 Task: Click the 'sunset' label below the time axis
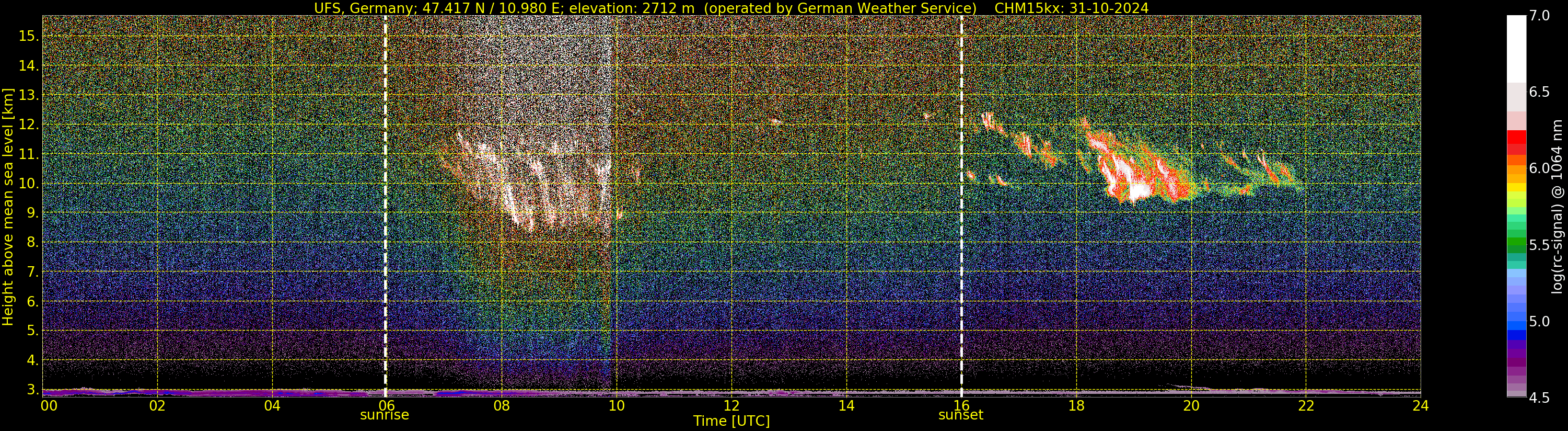coord(960,415)
